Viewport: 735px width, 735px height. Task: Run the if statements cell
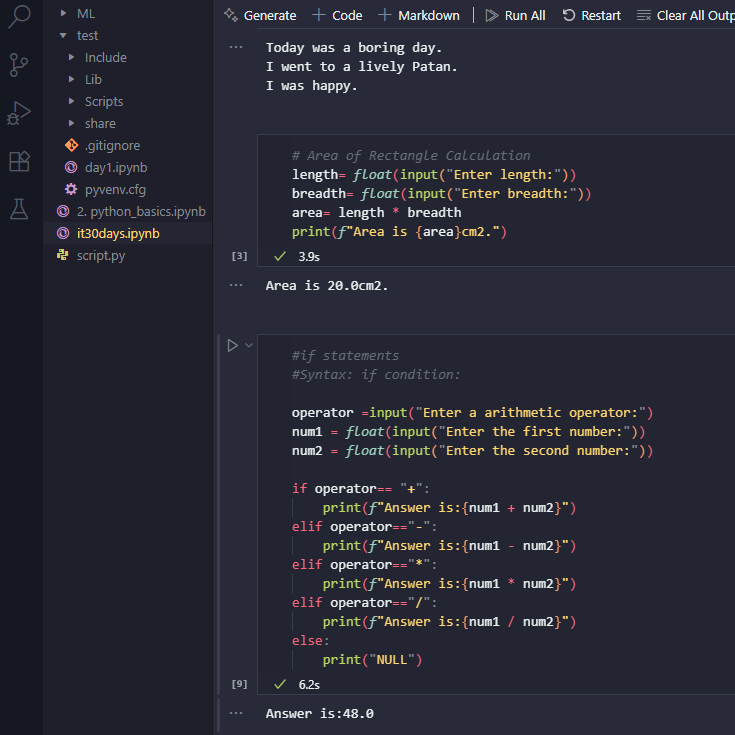232,345
